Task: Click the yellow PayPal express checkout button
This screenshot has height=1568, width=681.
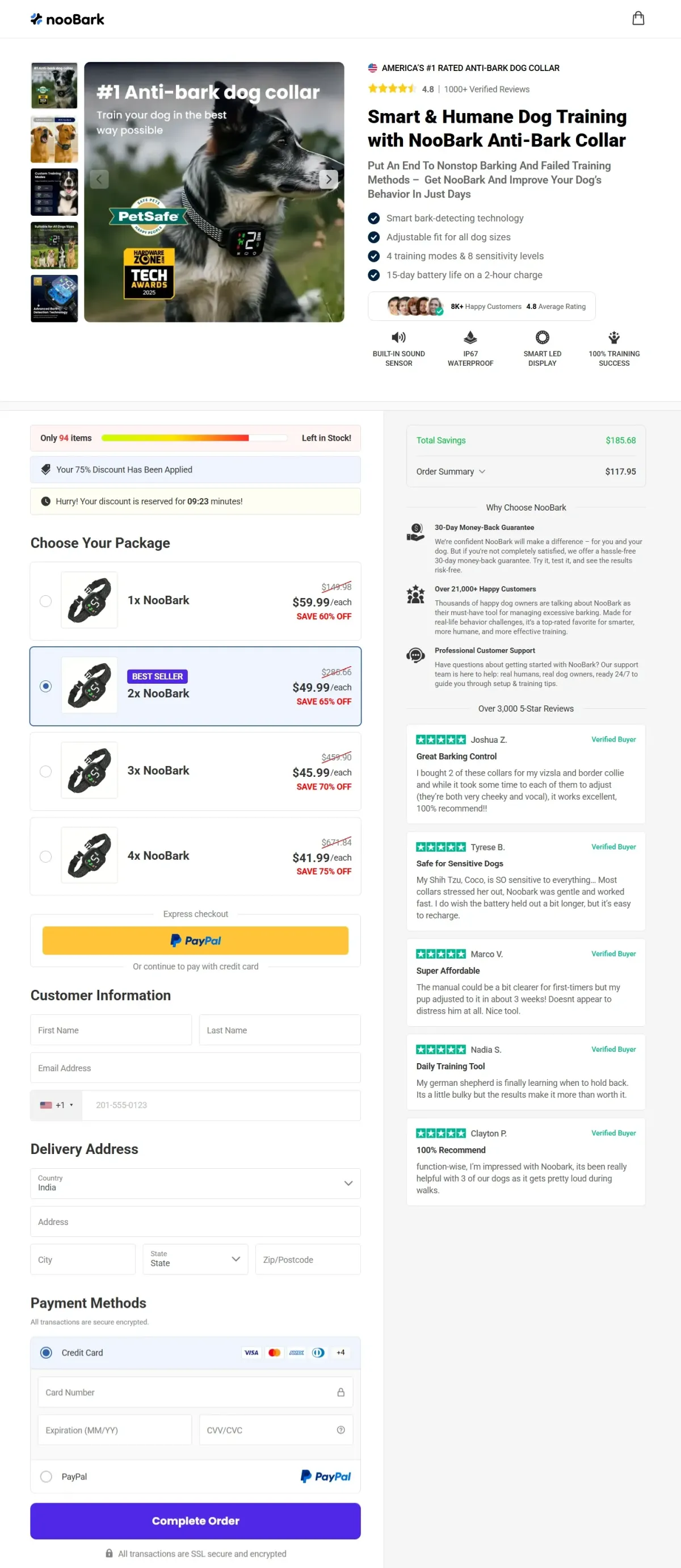Action: (195, 940)
